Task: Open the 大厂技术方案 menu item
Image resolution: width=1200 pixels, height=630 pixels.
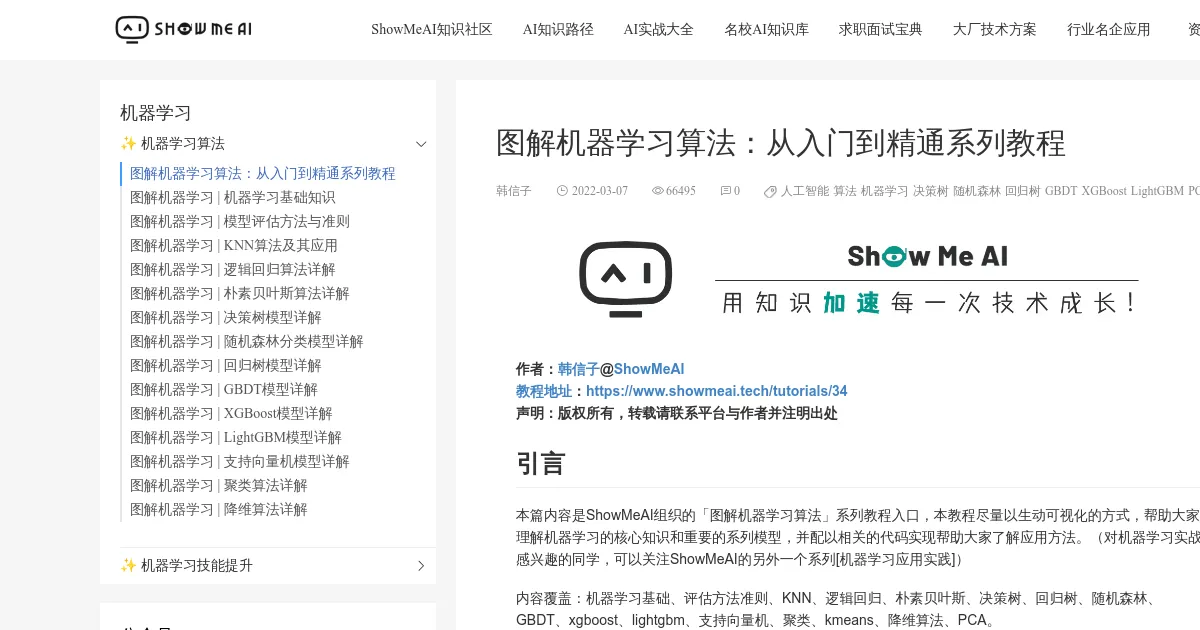Action: [x=994, y=29]
